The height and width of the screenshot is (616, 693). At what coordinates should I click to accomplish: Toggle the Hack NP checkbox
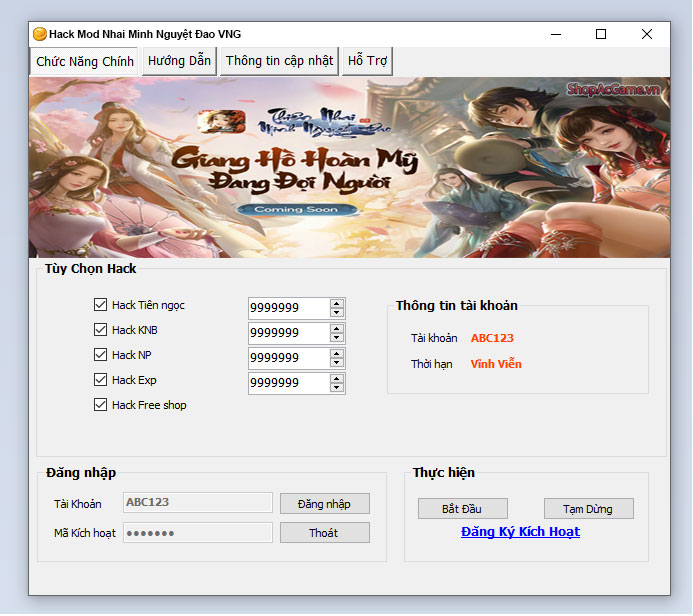tap(100, 355)
